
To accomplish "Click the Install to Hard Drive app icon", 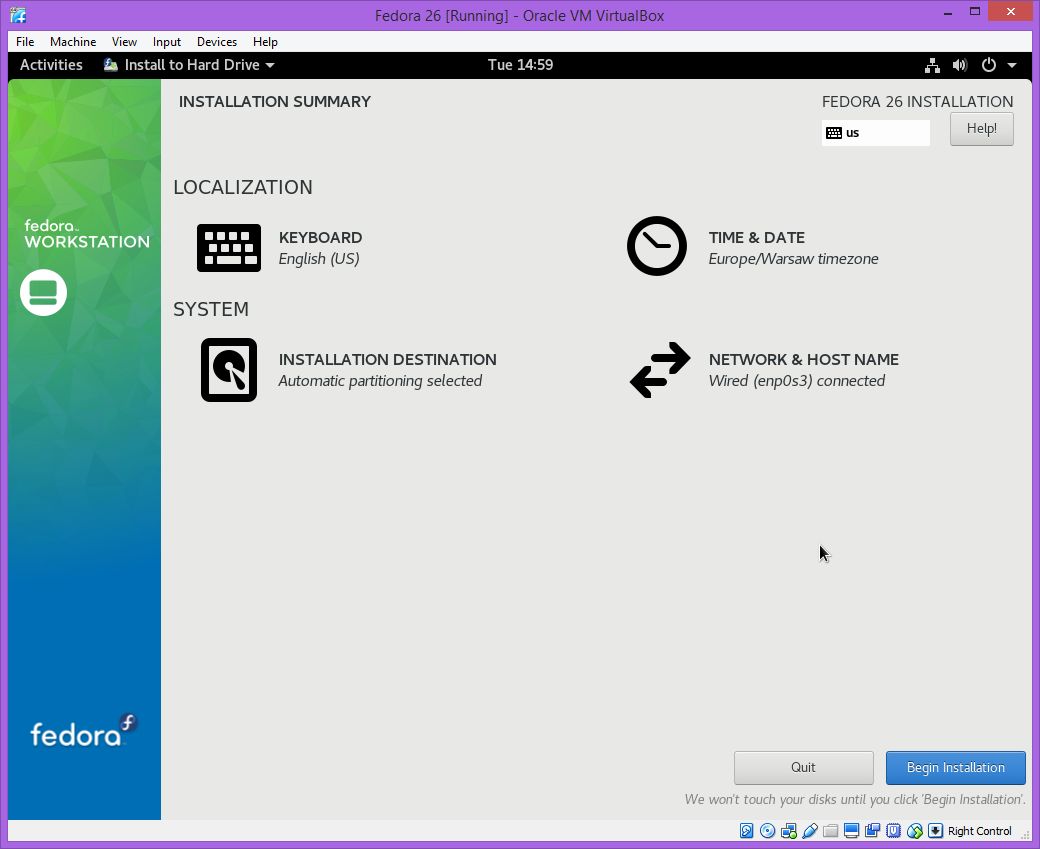I will coord(111,65).
